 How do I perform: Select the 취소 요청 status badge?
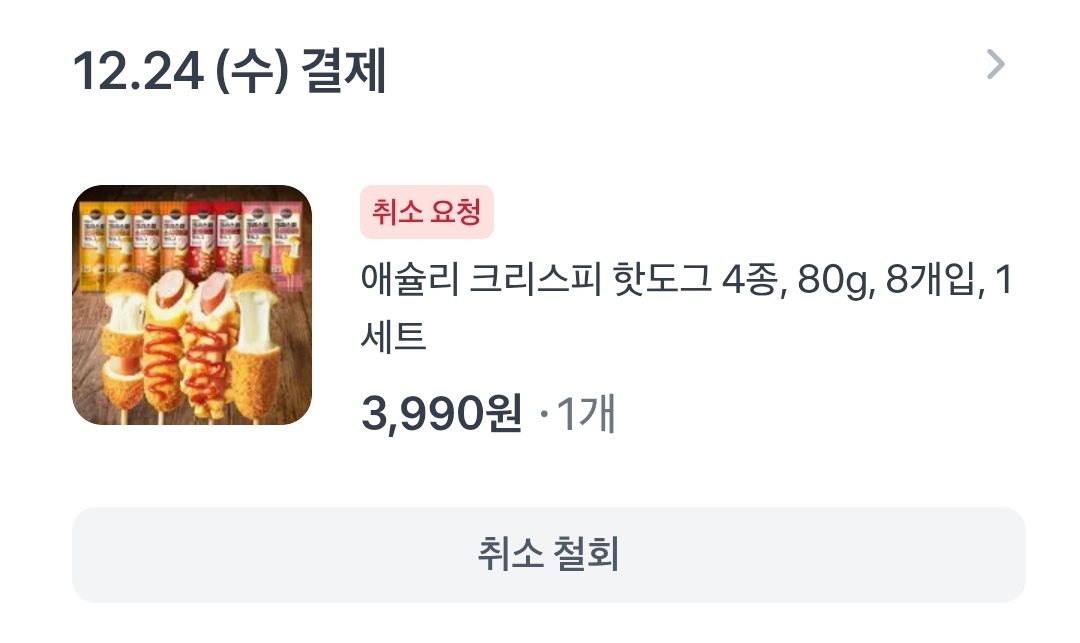[x=426, y=212]
